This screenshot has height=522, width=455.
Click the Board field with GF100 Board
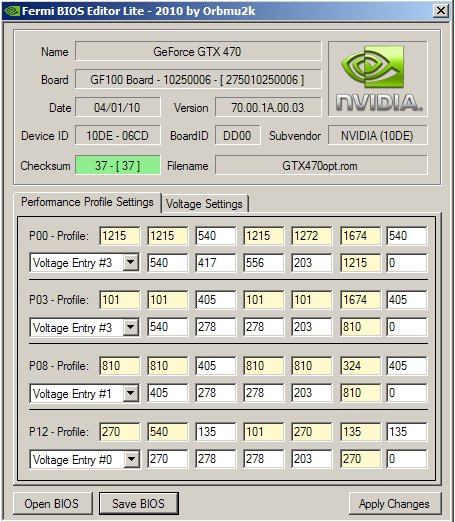[198, 79]
